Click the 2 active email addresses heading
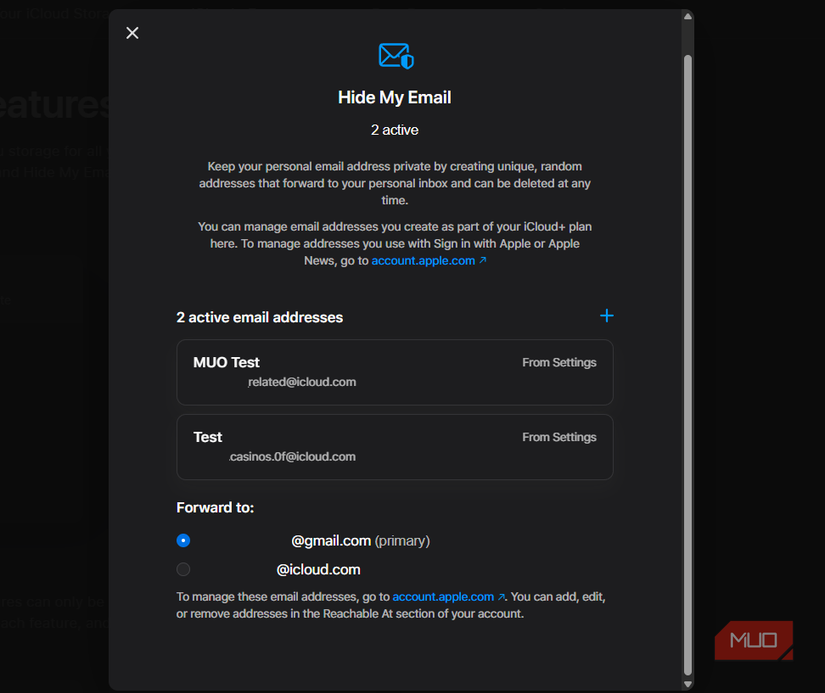The image size is (825, 693). click(x=259, y=317)
